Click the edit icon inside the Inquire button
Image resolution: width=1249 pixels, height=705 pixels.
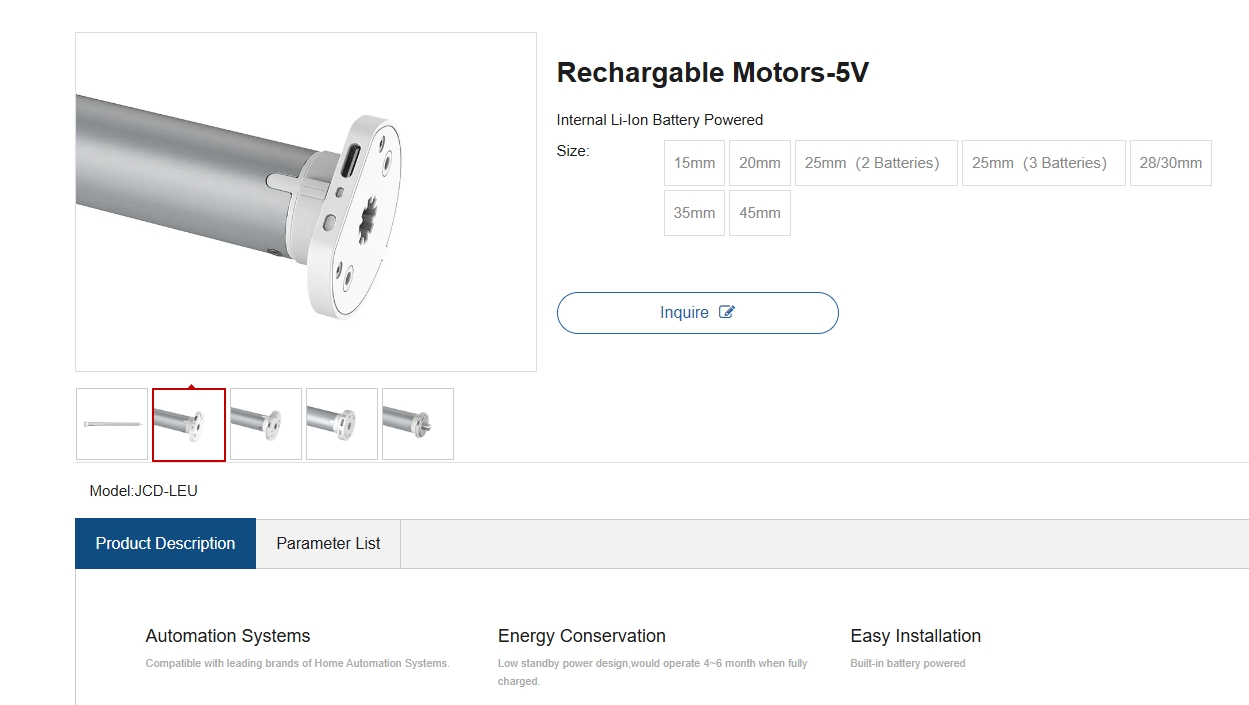point(727,312)
